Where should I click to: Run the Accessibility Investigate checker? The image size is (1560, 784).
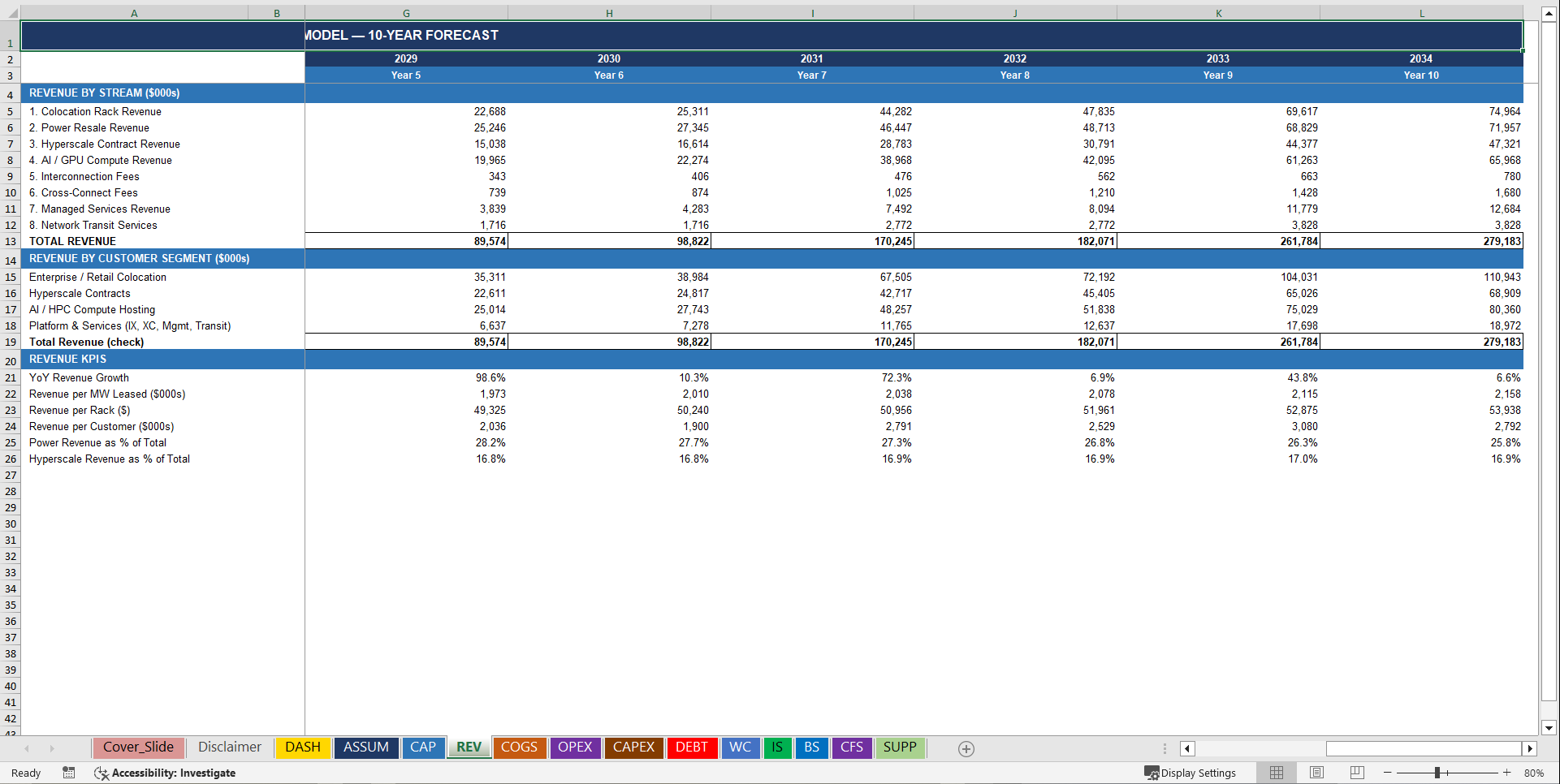click(166, 773)
